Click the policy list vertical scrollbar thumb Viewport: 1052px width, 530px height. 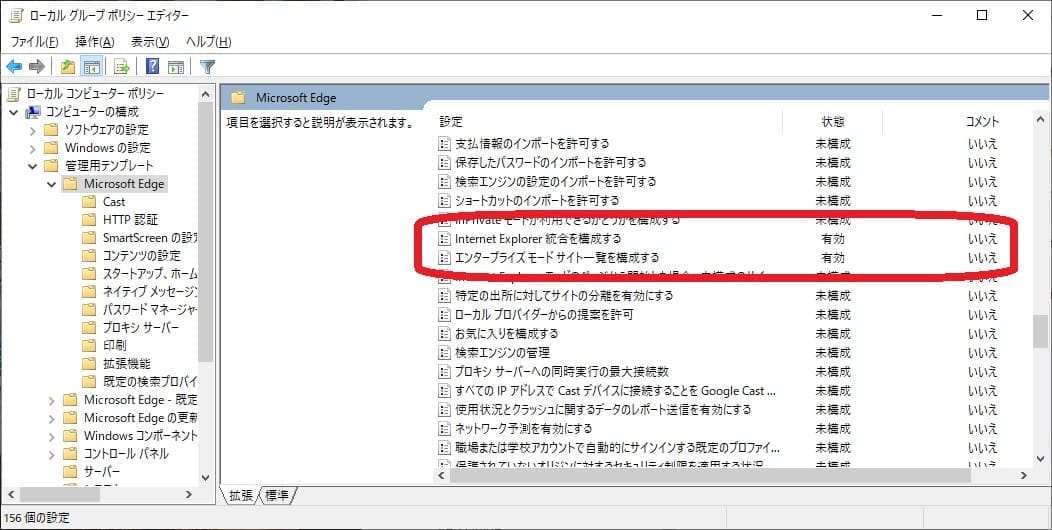click(x=1041, y=331)
